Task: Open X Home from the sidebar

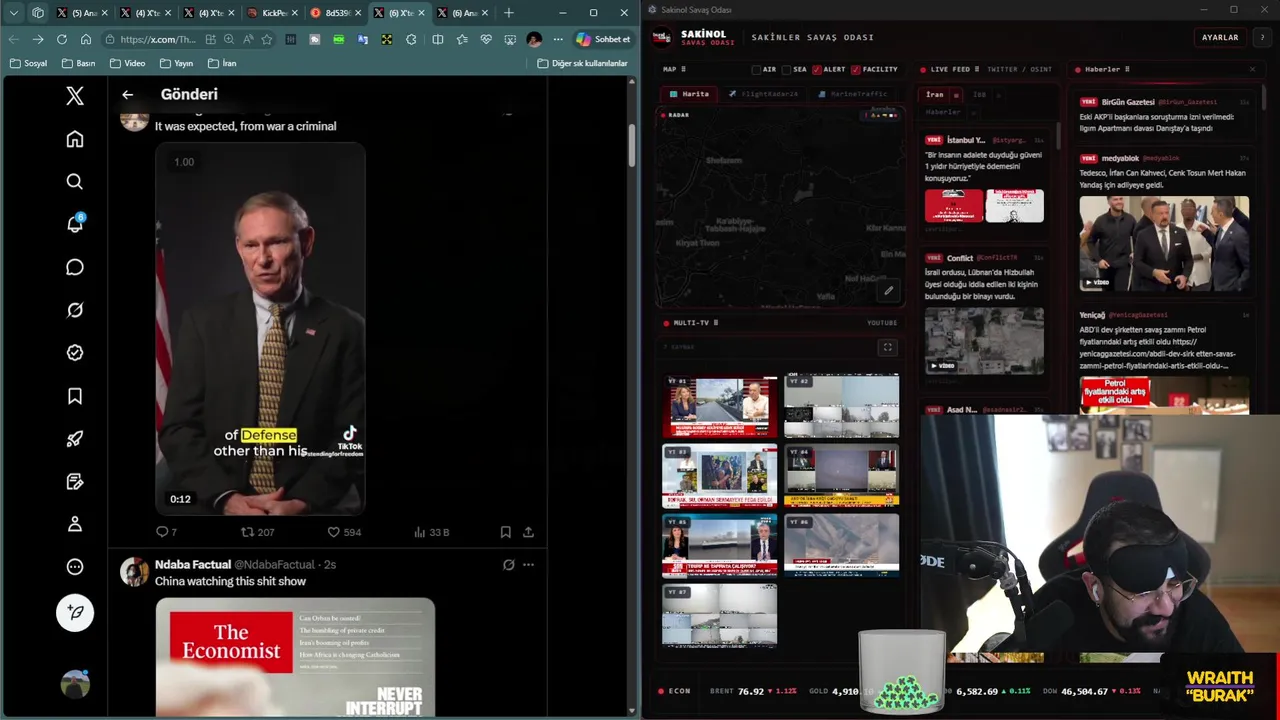Action: 75,139
